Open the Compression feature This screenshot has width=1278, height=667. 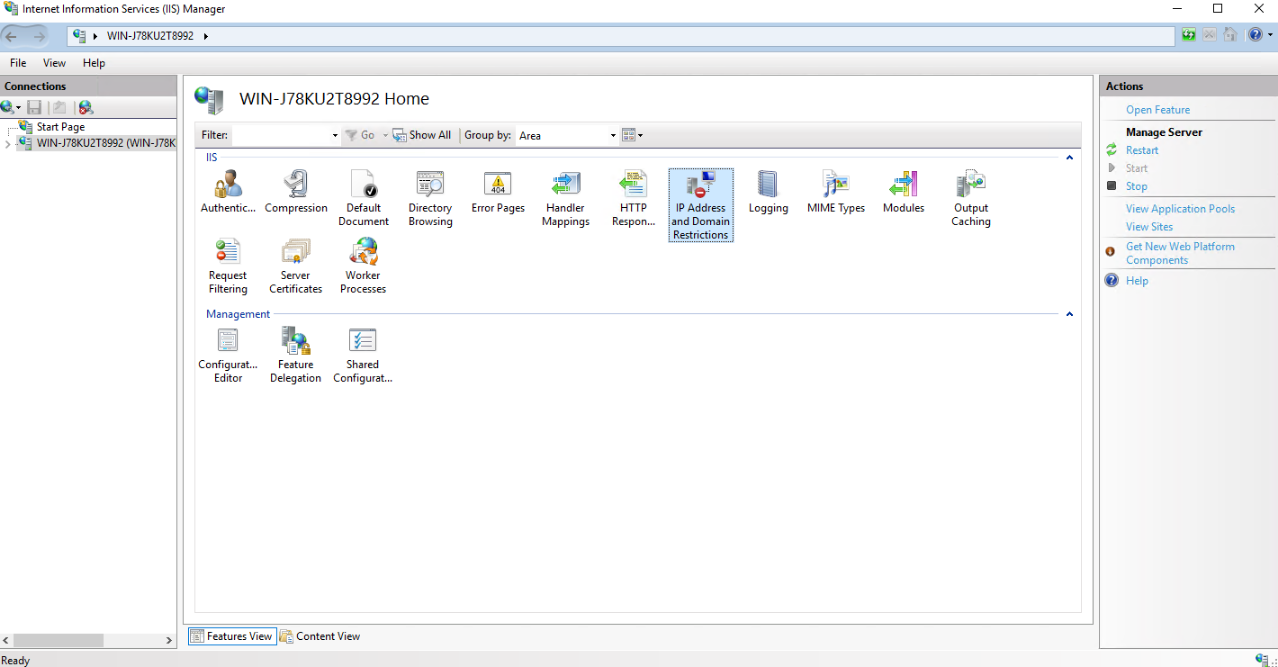pos(296,192)
